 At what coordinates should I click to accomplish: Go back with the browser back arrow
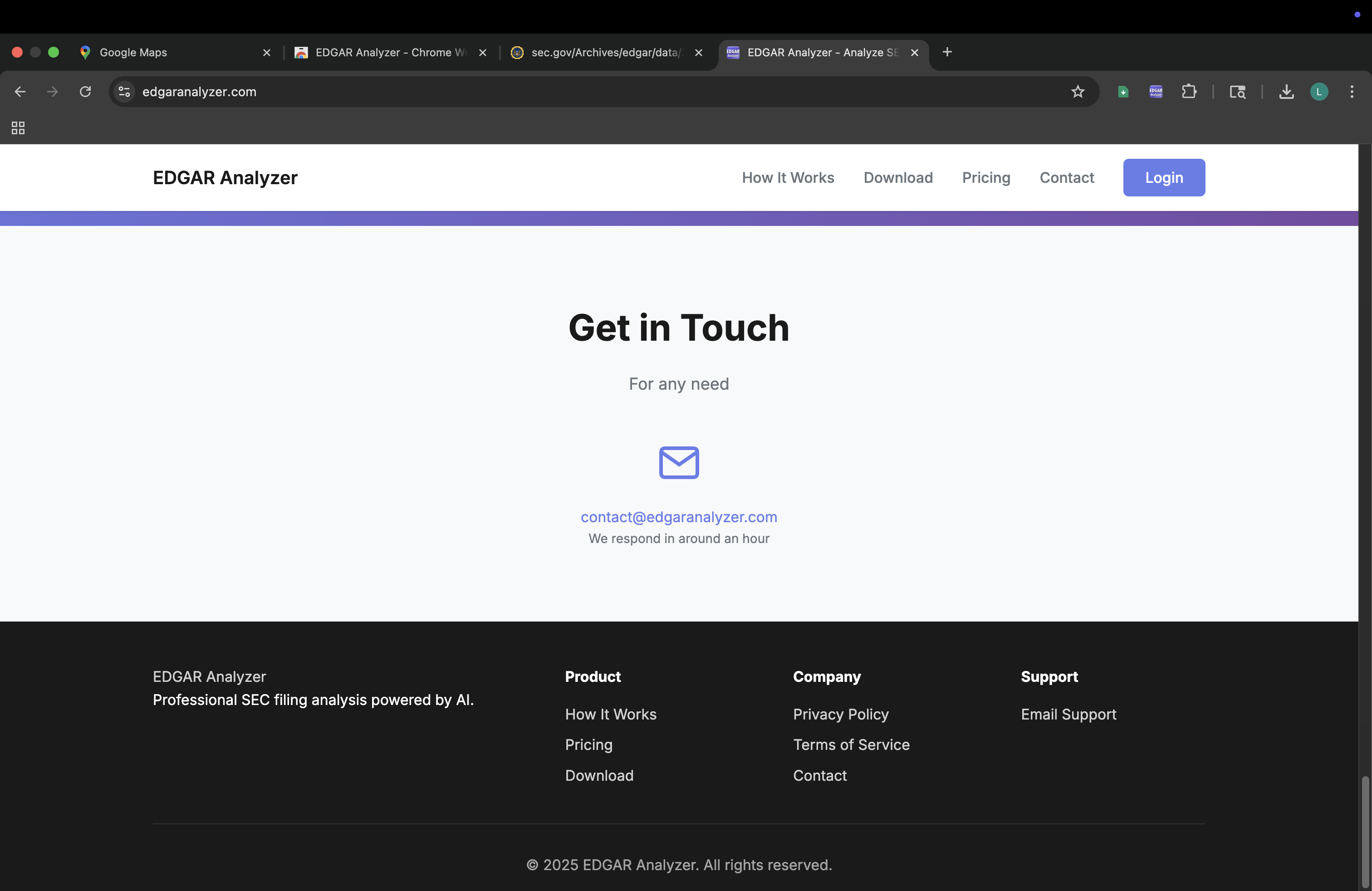point(20,92)
